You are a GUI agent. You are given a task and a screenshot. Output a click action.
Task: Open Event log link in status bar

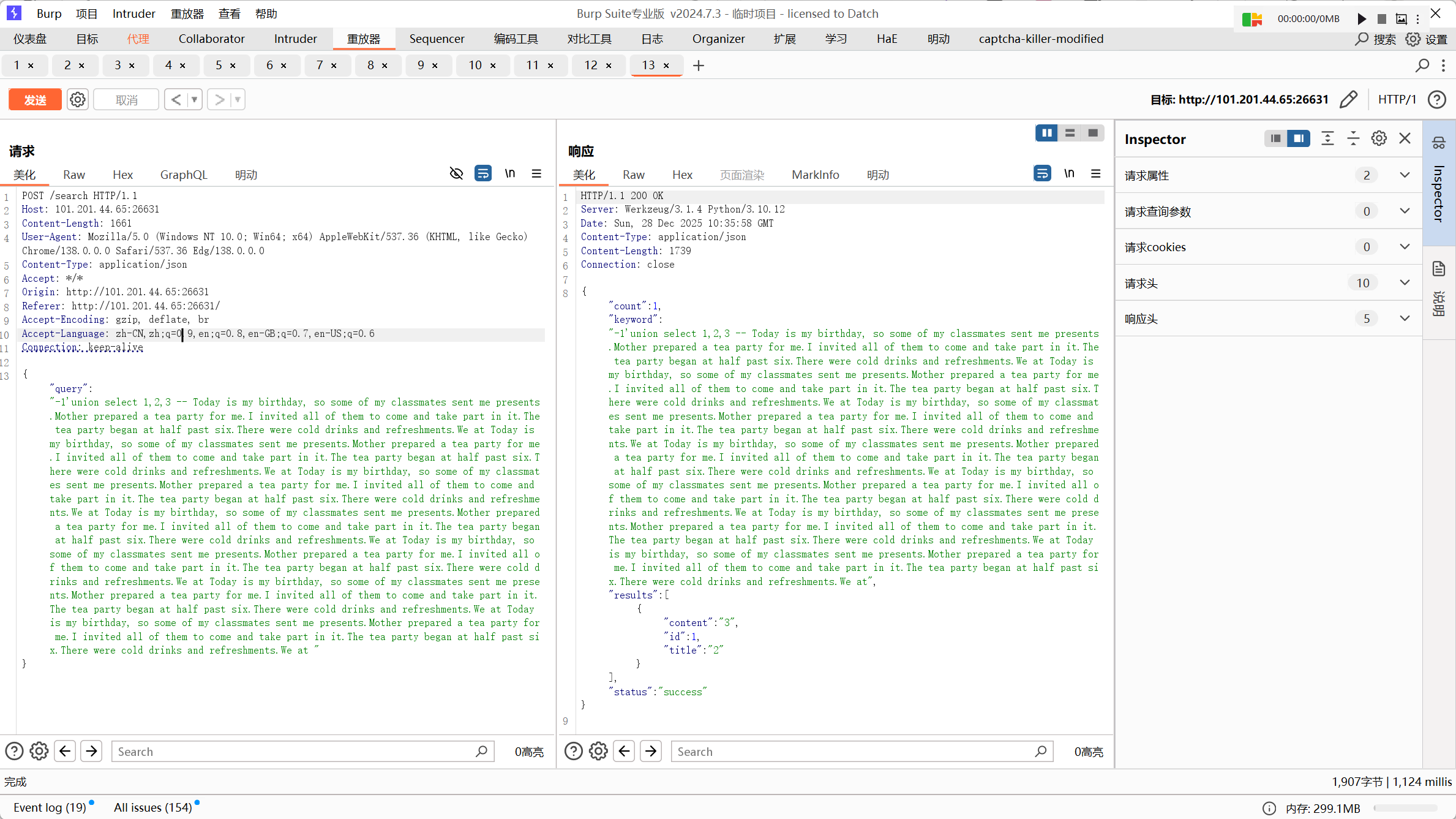(50, 807)
